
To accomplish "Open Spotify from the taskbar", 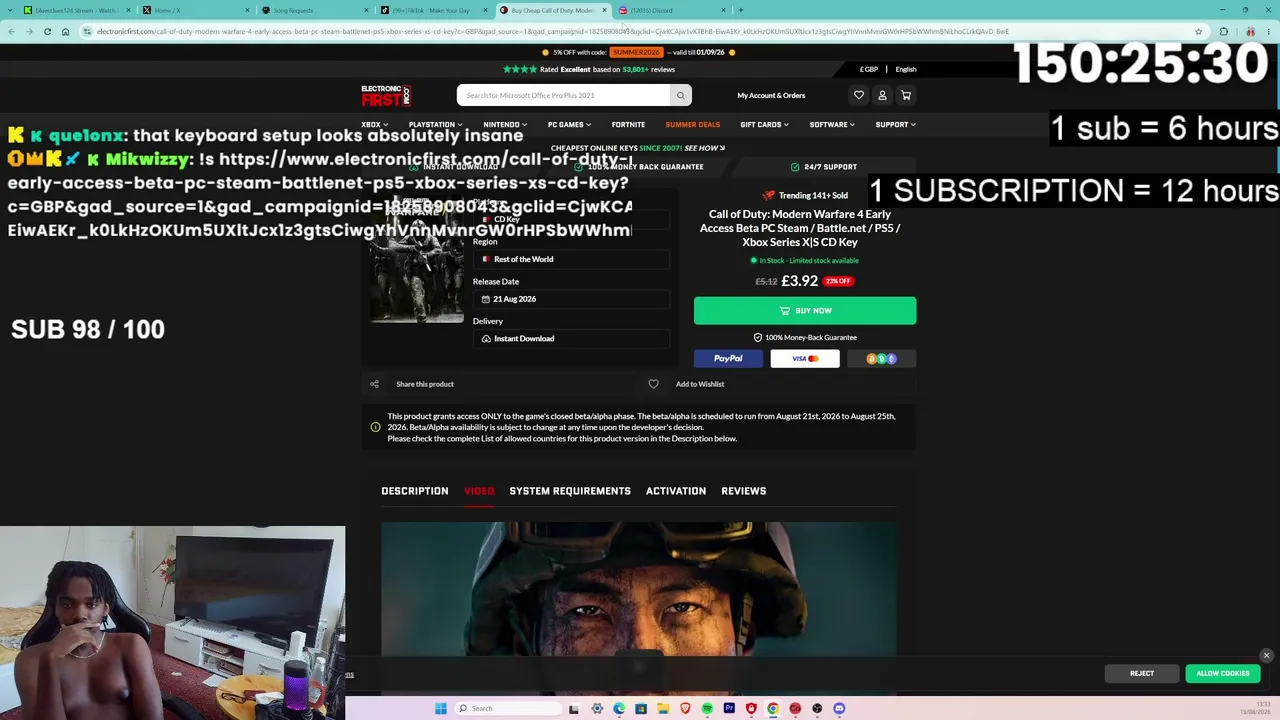I will tap(707, 708).
